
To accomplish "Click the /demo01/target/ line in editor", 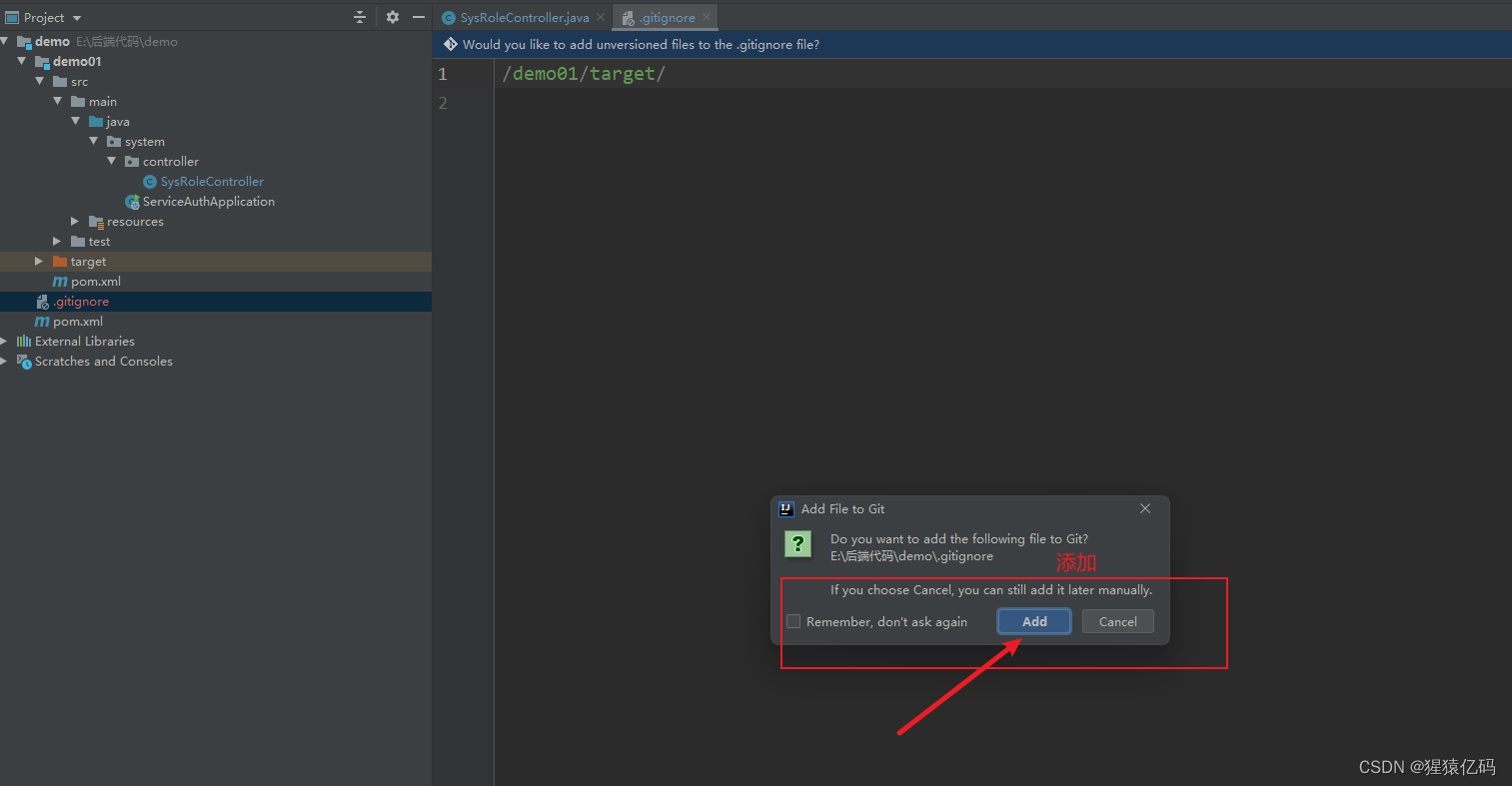I will pyautogui.click(x=584, y=74).
